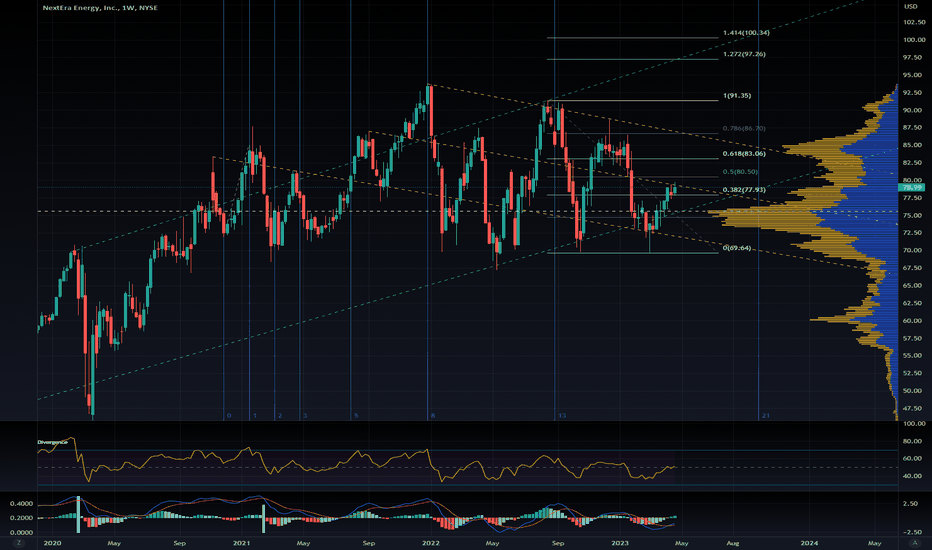Click 0.0000 on the MACD left scale

(21, 533)
